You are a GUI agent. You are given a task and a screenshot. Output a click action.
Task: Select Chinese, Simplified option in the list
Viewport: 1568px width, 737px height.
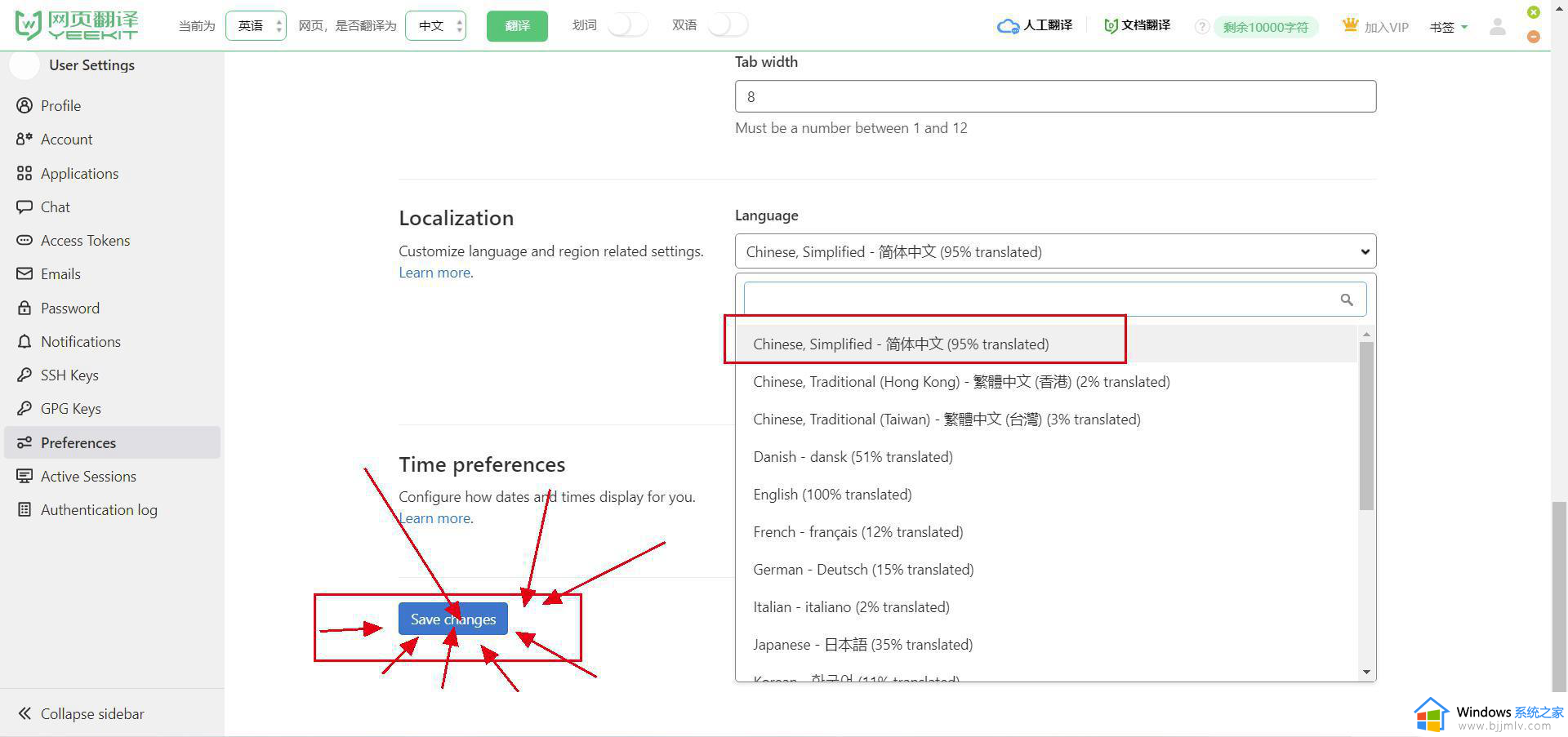tap(1046, 344)
